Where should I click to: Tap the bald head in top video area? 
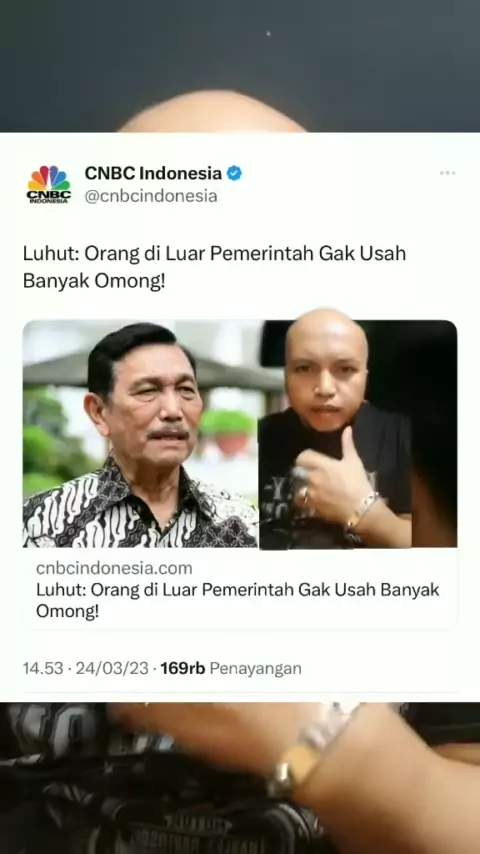point(212,113)
